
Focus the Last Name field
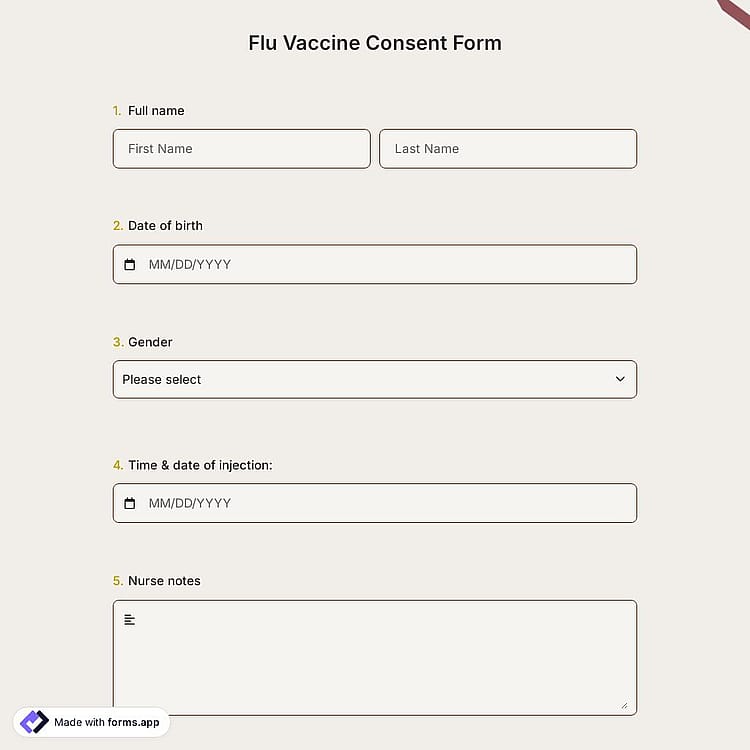pos(508,149)
